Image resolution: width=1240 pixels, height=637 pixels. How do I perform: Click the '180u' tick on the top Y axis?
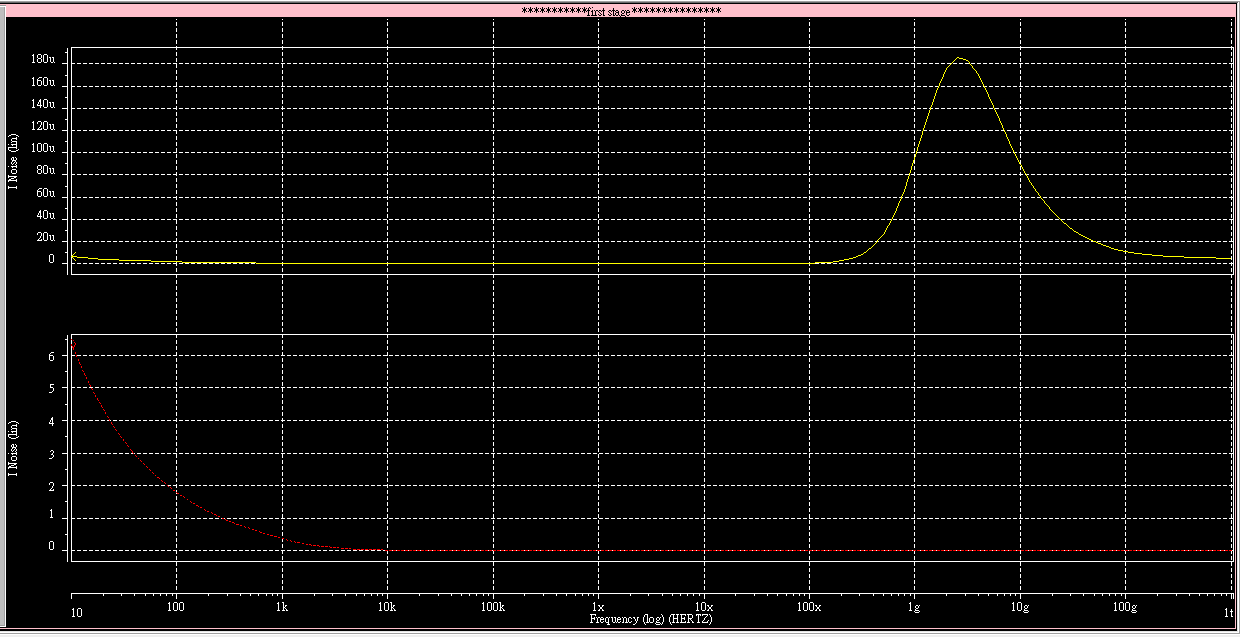coord(43,60)
